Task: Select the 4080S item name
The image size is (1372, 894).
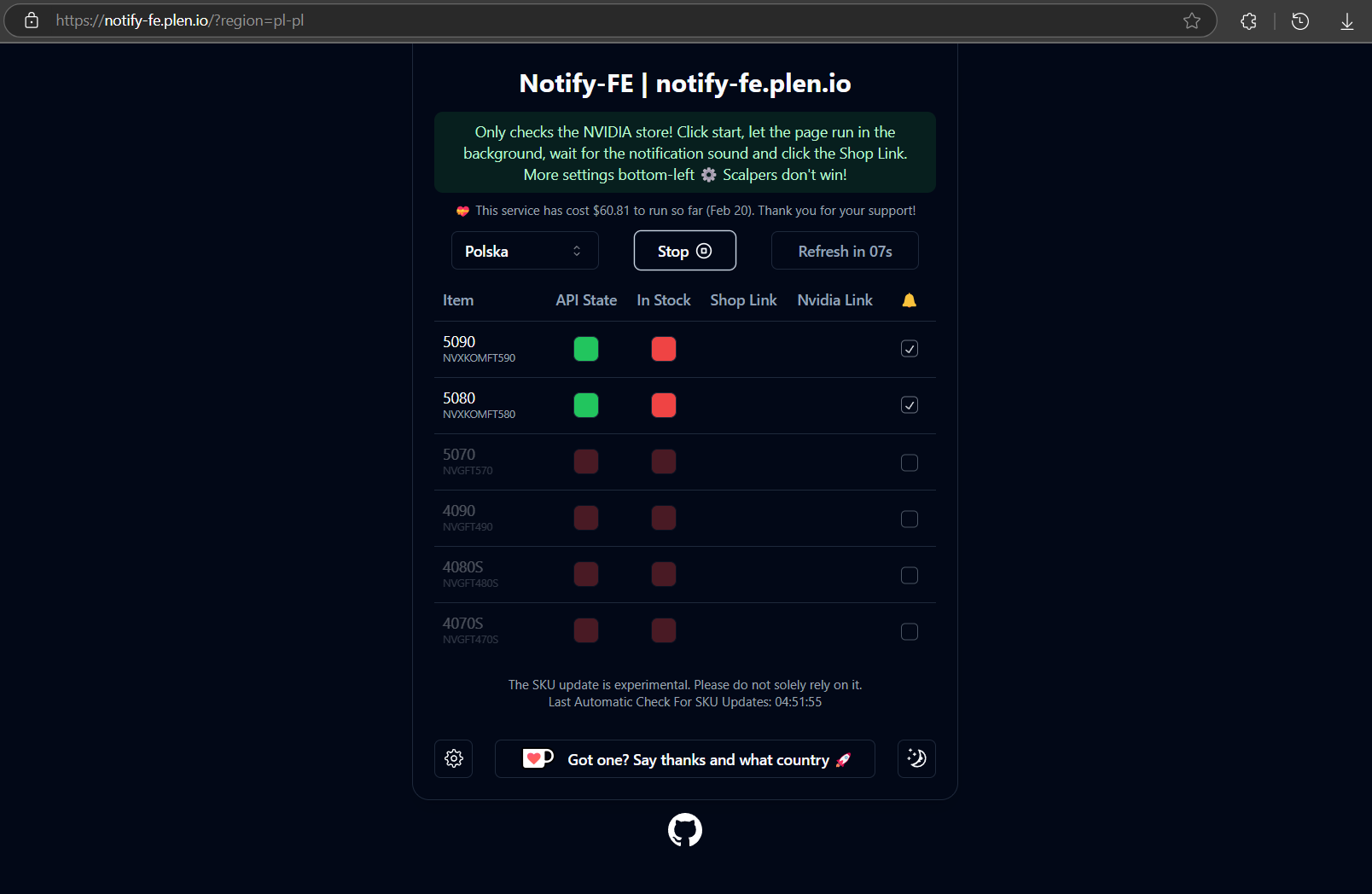Action: (463, 567)
